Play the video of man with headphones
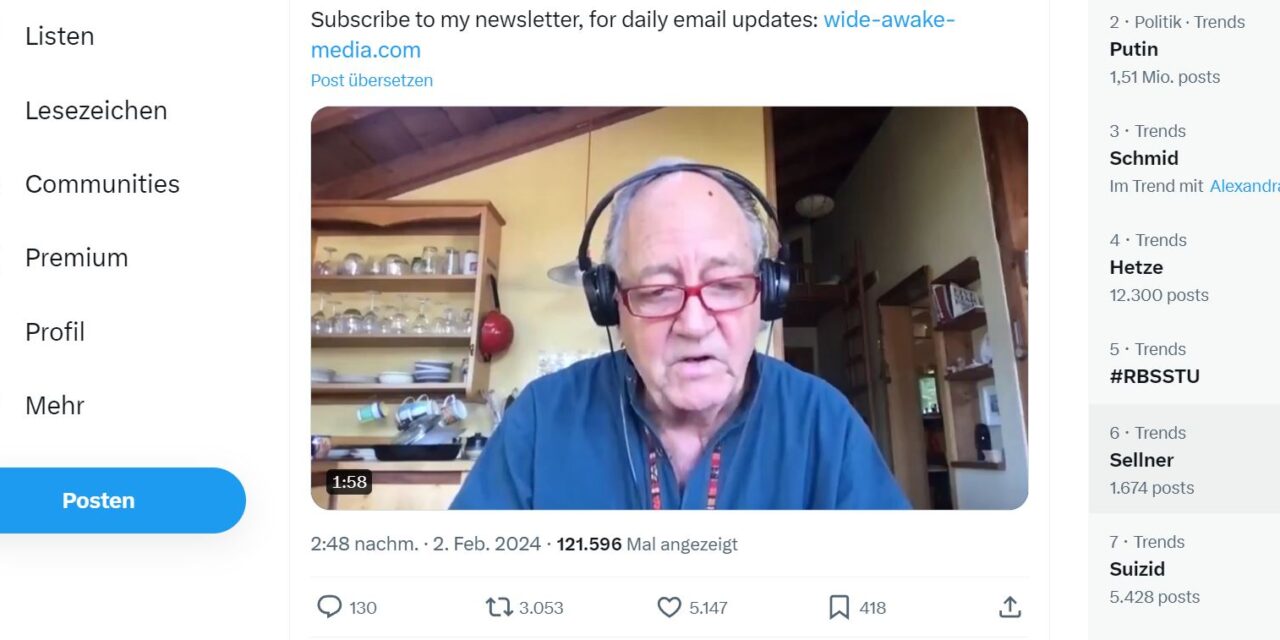Screen dimensions: 1280x640 (669, 308)
